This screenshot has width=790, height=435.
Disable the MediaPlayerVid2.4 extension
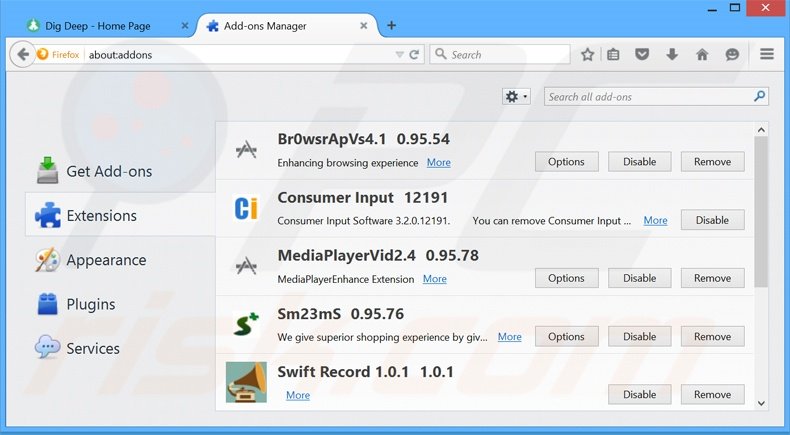(639, 278)
